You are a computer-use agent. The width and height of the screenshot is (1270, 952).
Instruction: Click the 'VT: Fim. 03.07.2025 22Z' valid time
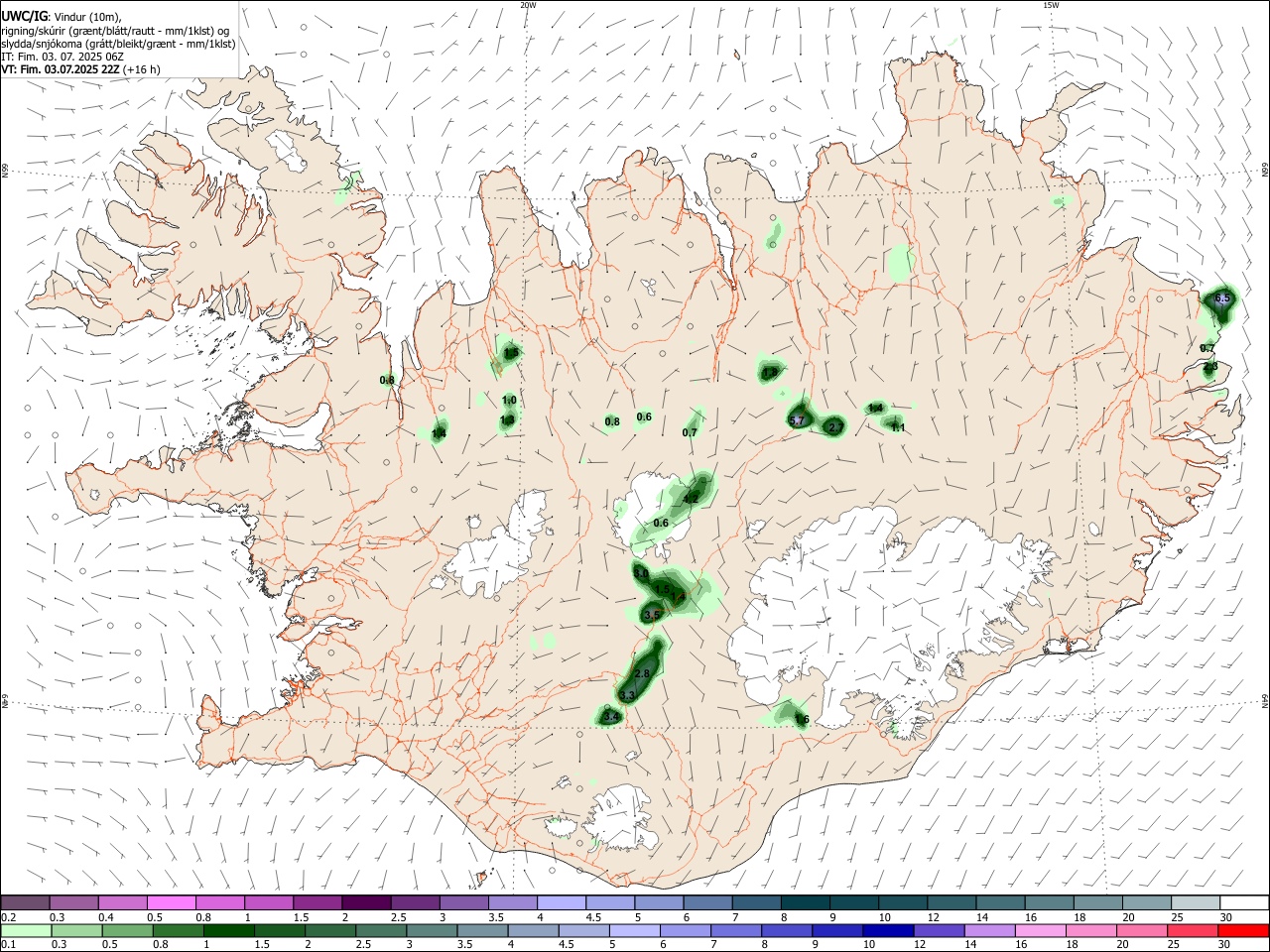pyautogui.click(x=61, y=69)
